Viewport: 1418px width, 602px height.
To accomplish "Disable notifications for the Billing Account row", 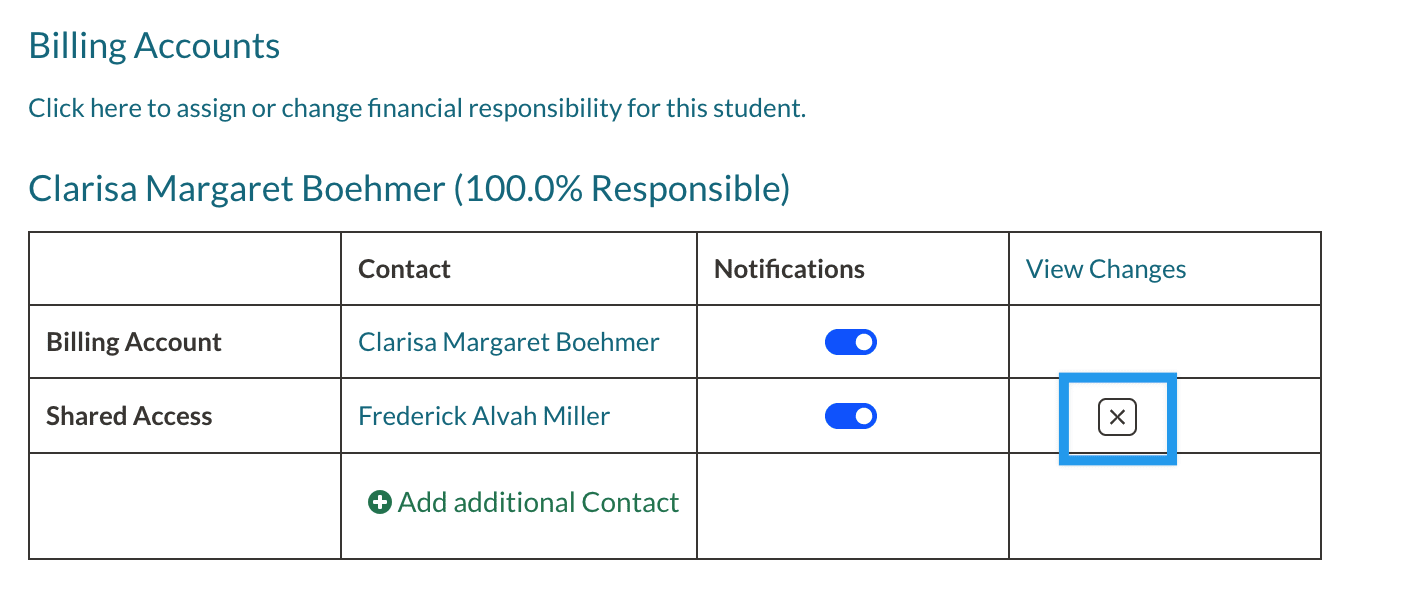I will coord(851,343).
